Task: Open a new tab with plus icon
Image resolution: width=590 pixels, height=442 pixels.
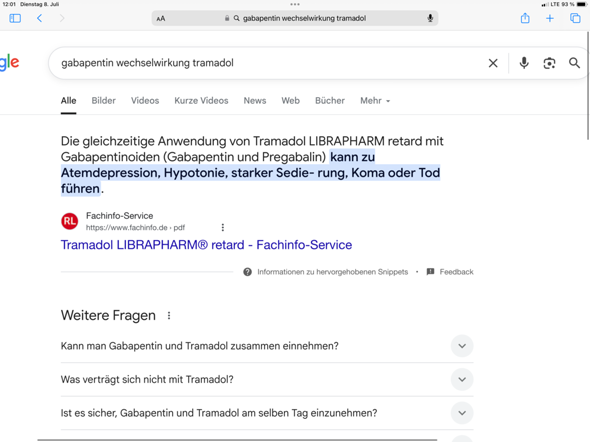Action: coord(550,18)
